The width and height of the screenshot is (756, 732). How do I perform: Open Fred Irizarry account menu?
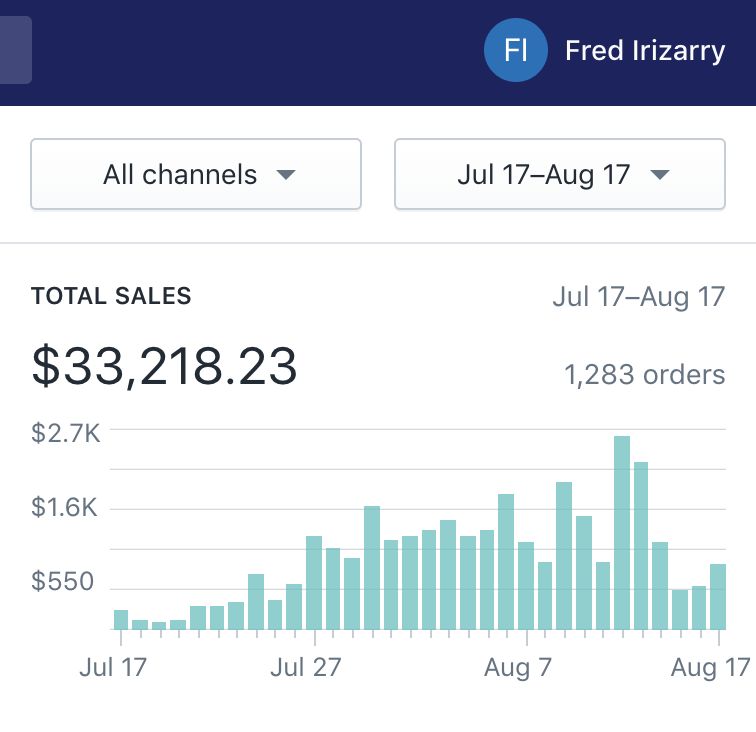point(645,51)
